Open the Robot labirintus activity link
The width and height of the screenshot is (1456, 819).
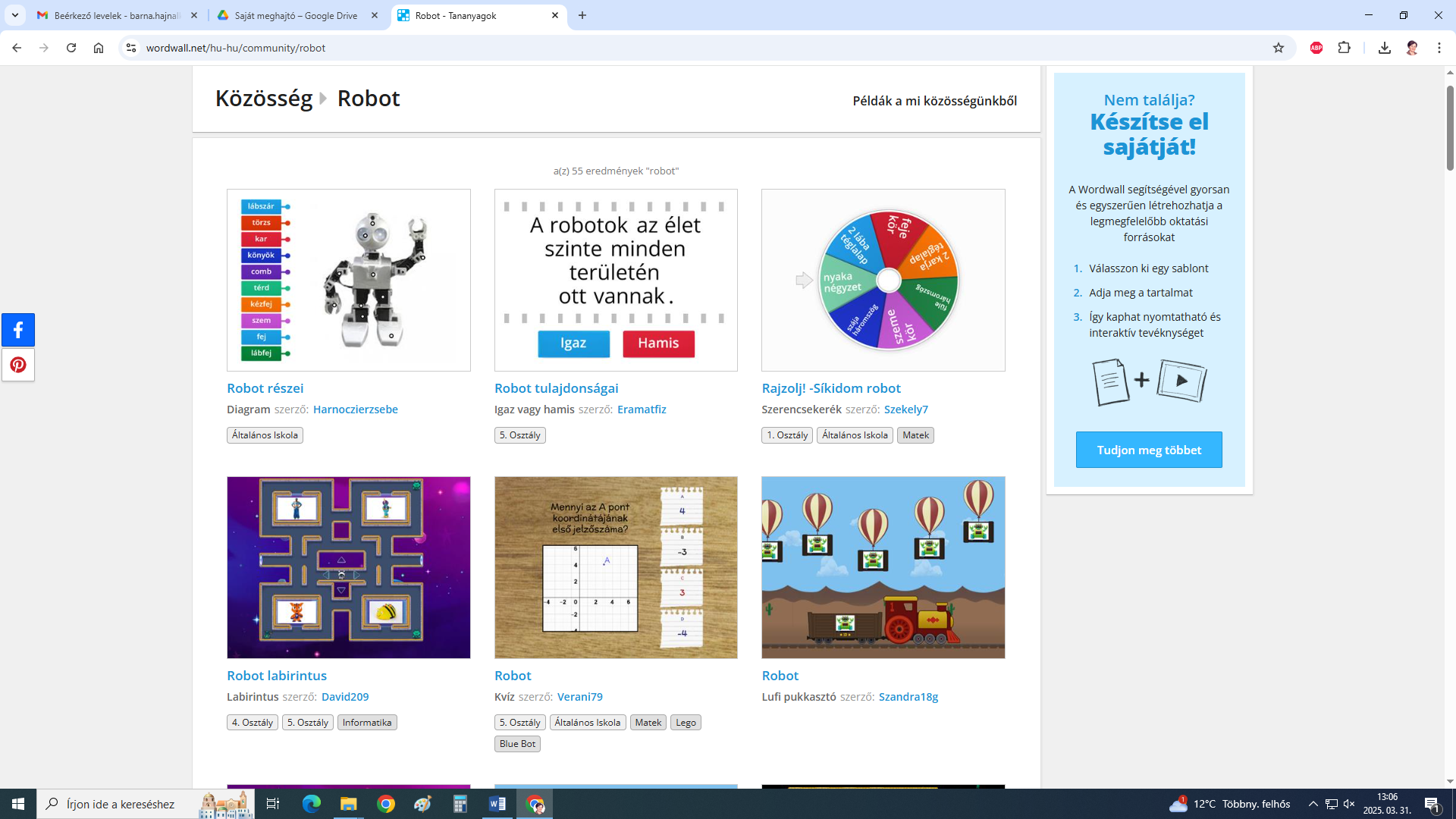coord(277,675)
